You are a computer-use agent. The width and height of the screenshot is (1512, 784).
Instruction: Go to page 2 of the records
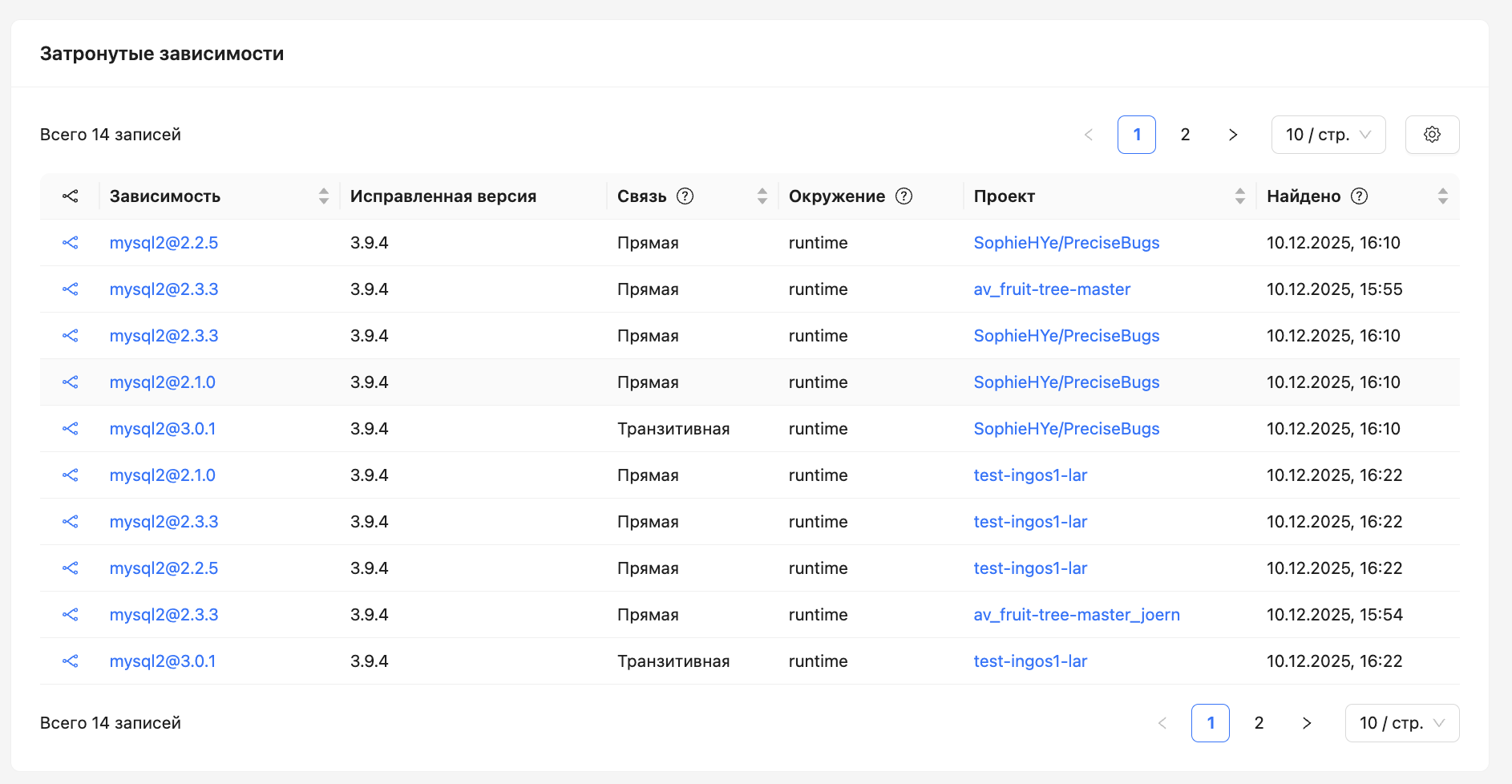1185,134
